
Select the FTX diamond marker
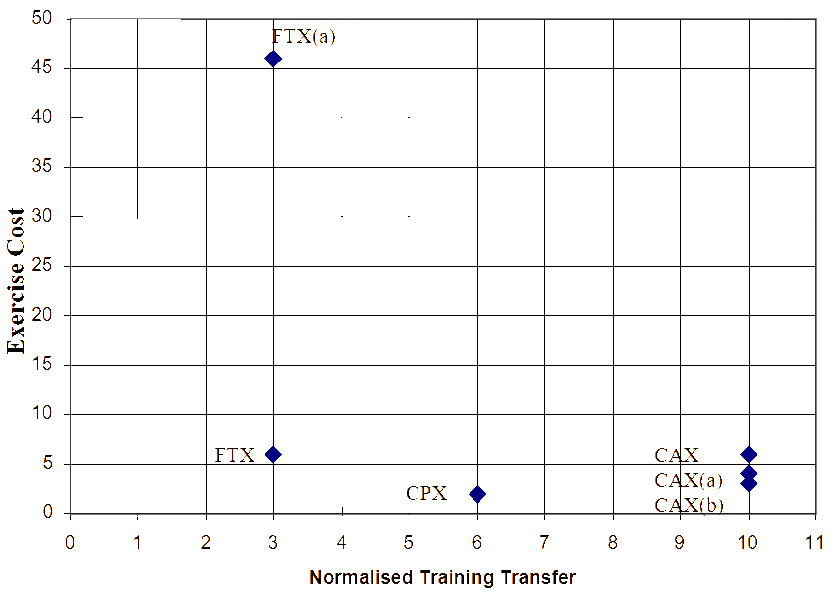[273, 455]
